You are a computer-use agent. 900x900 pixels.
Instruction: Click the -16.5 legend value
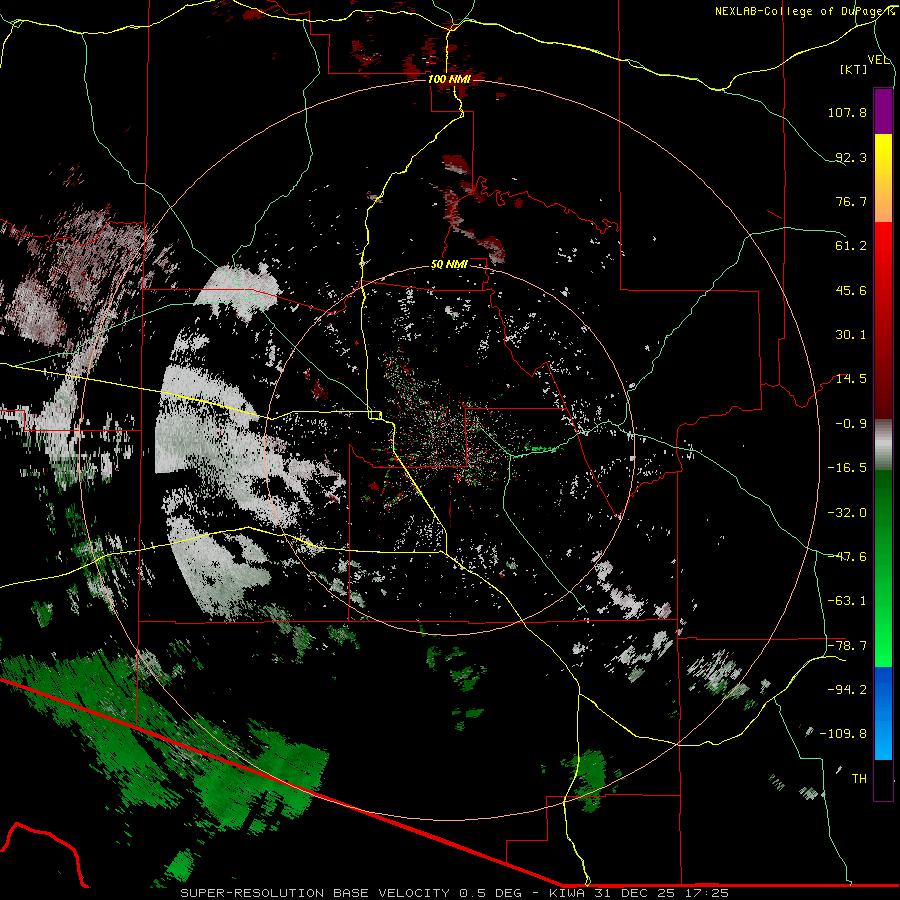point(847,468)
